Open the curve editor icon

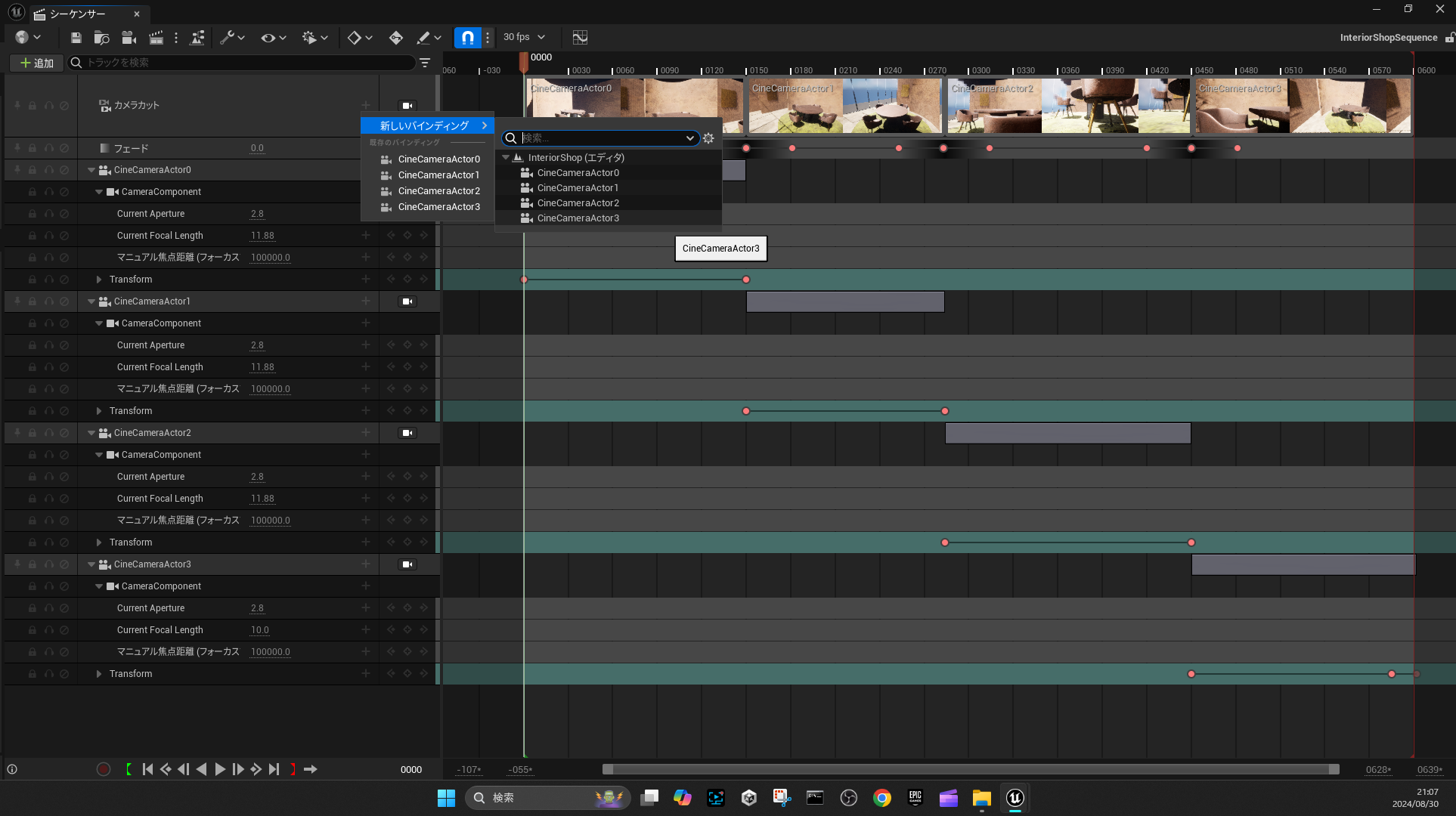click(x=580, y=38)
